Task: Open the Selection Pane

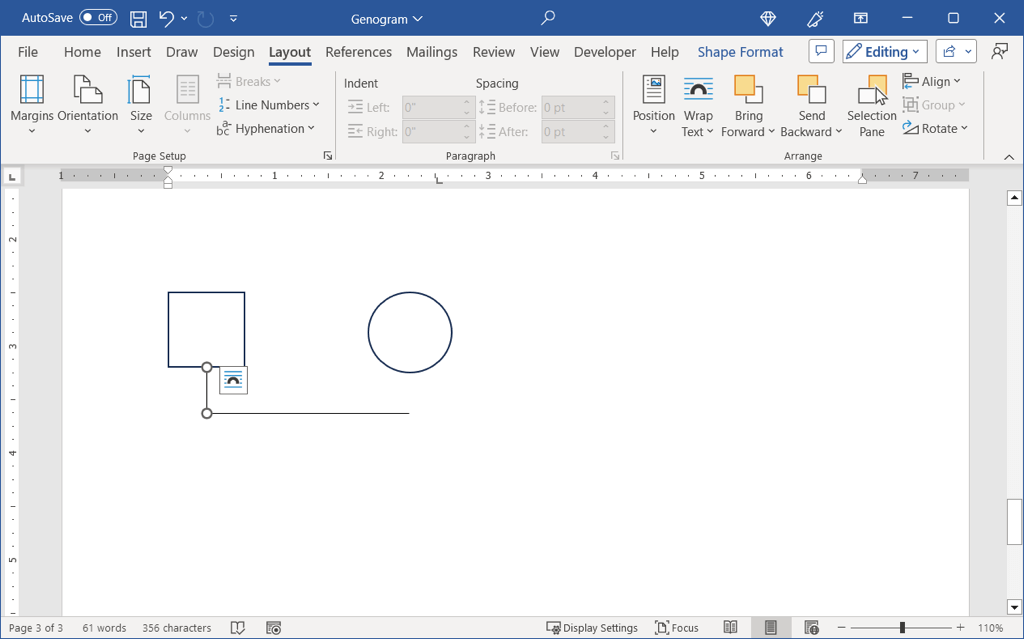Action: click(x=872, y=107)
